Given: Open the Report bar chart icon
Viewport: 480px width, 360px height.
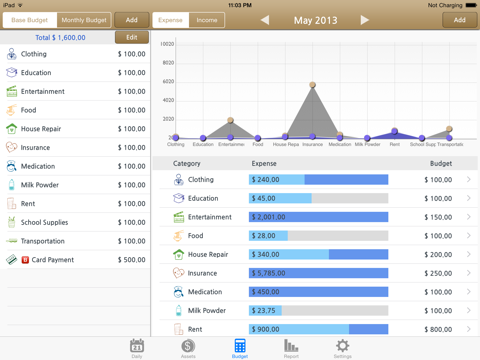Looking at the screenshot, I should click(291, 345).
